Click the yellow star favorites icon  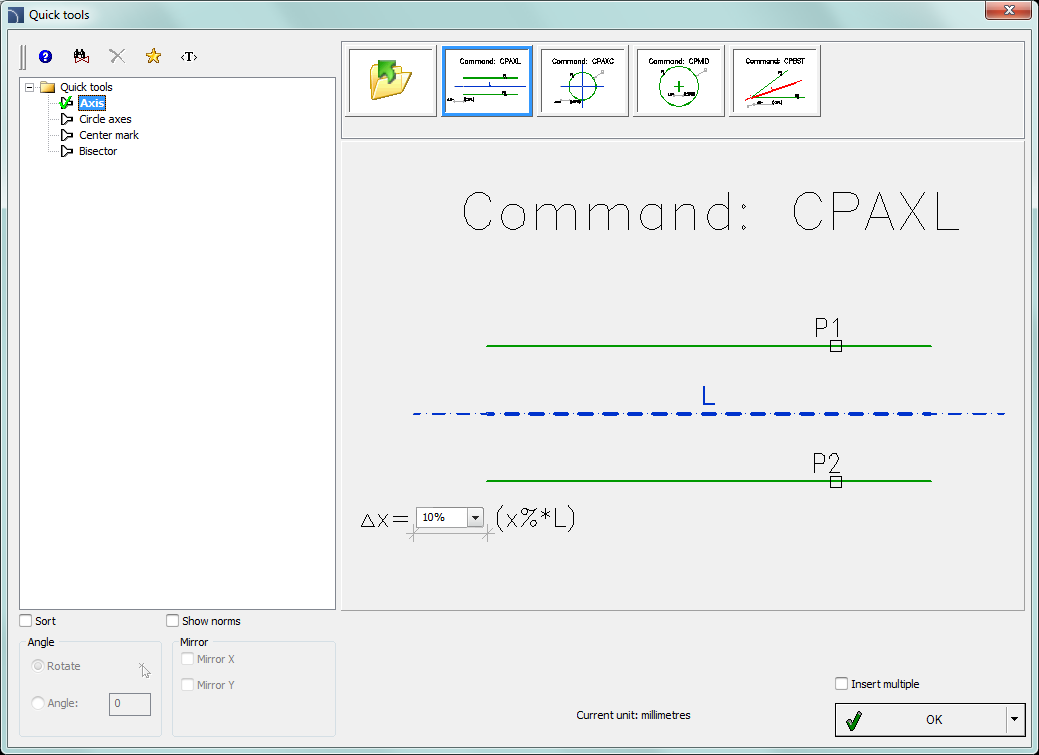tap(153, 57)
